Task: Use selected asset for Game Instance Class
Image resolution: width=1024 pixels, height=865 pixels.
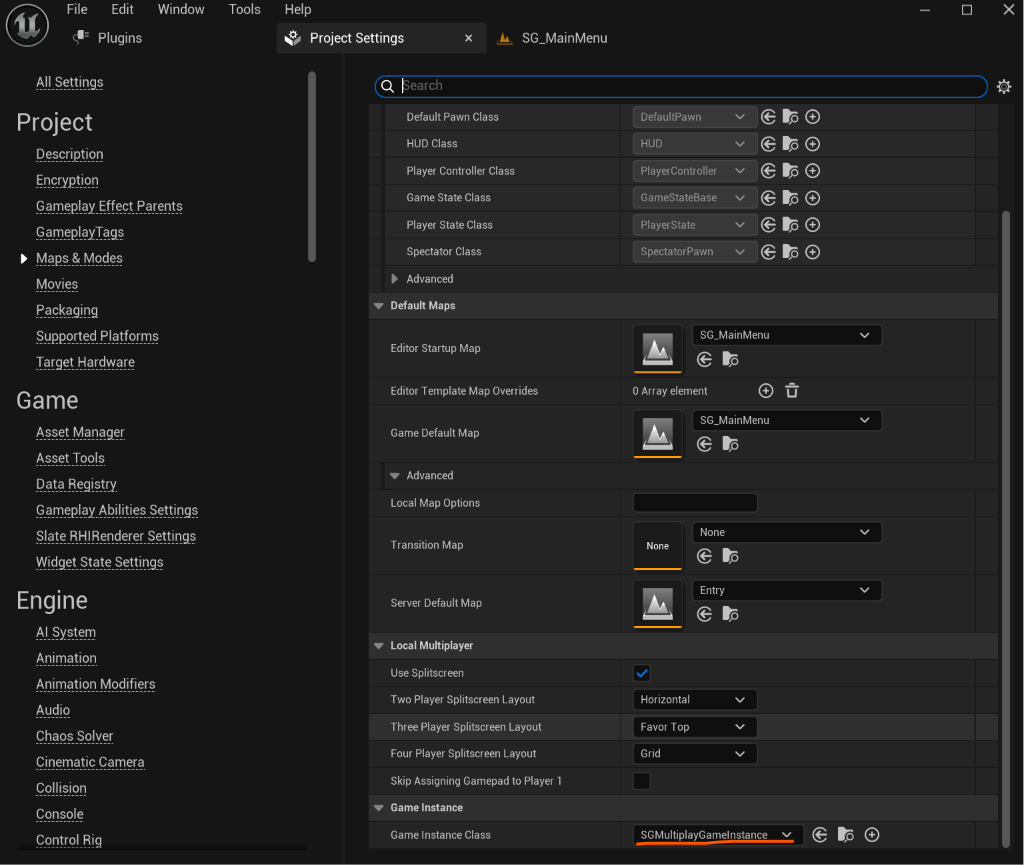Action: (x=820, y=834)
